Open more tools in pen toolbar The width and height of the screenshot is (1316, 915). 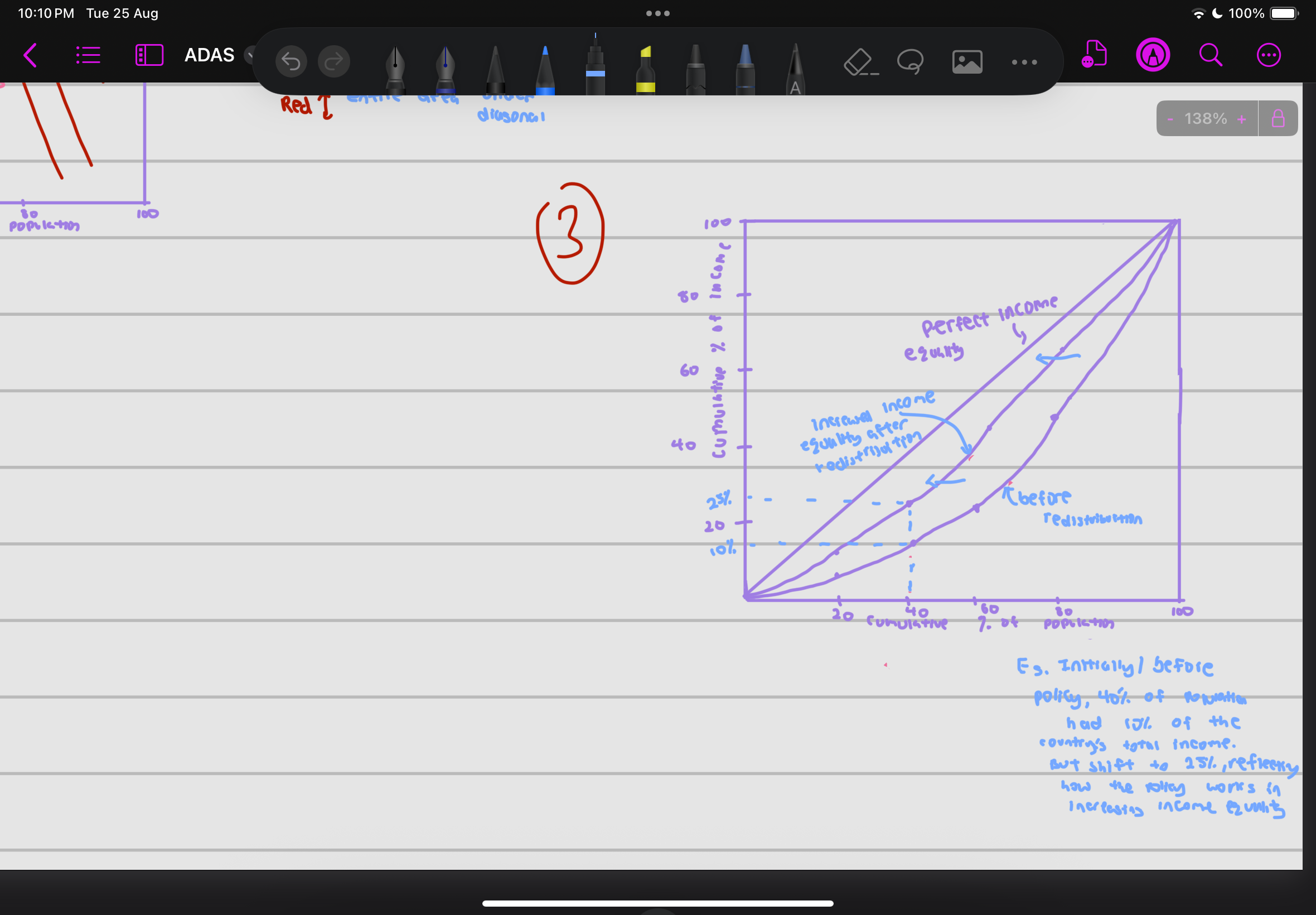pos(1024,62)
